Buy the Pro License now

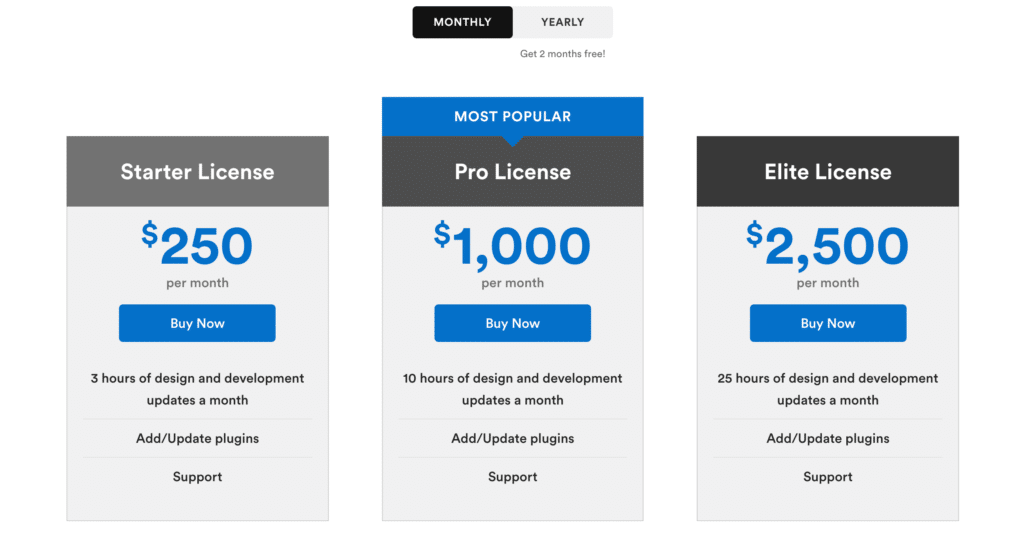coord(513,323)
